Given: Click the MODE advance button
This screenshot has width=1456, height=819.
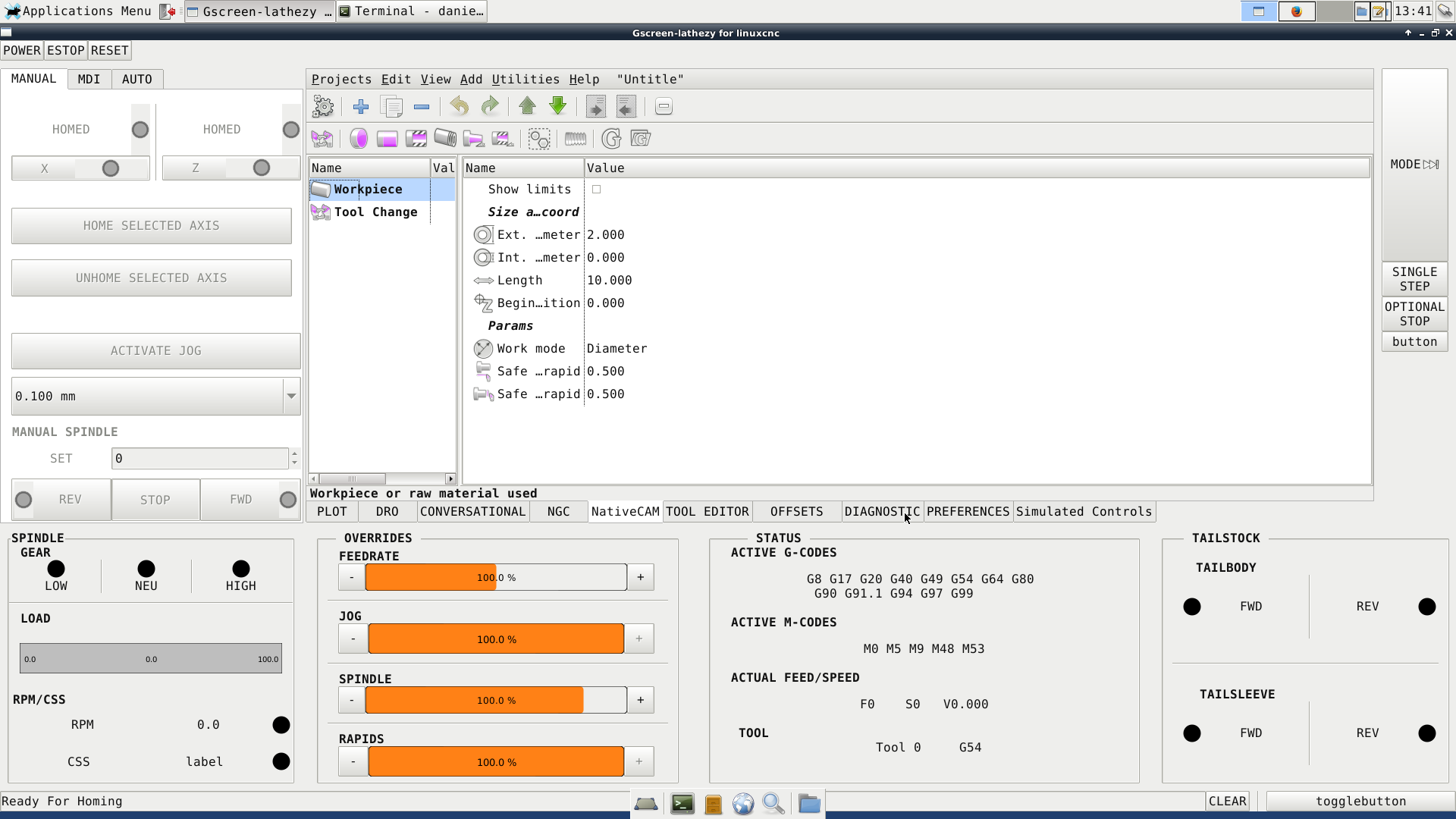Looking at the screenshot, I should [1414, 165].
